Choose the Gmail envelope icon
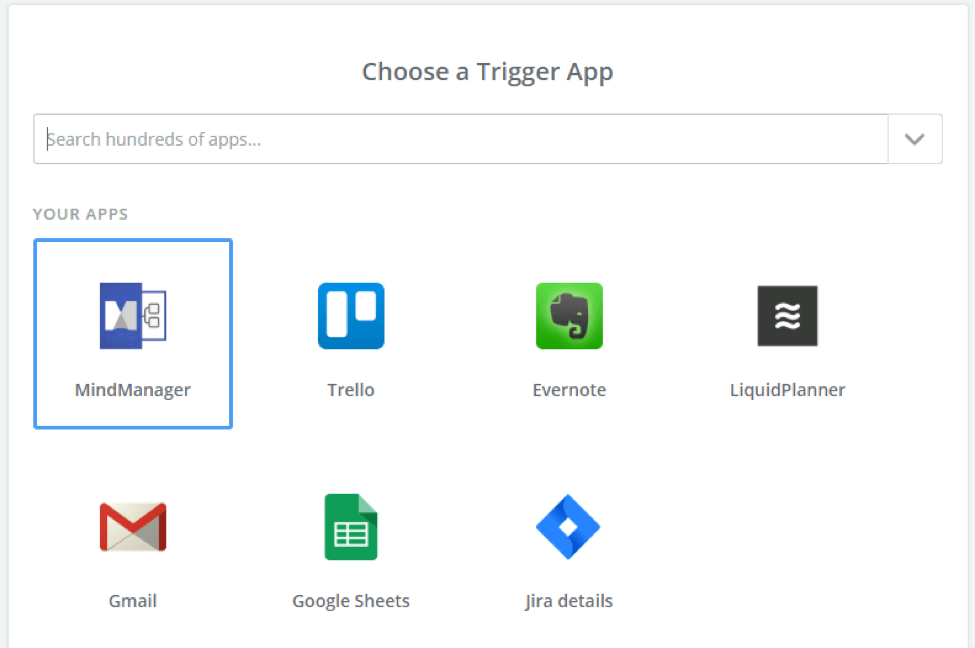Viewport: 975px width, 648px height. [133, 527]
